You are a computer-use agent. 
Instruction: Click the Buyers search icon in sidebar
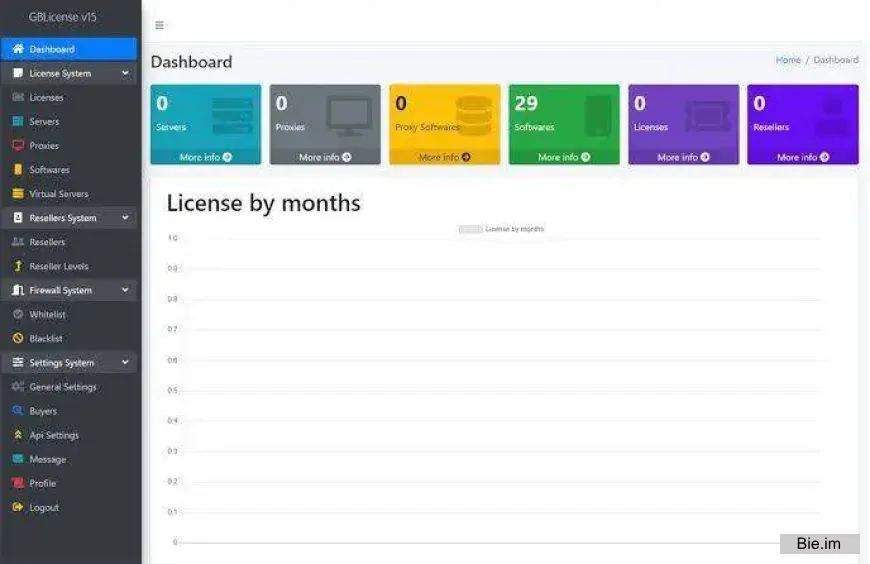18,411
